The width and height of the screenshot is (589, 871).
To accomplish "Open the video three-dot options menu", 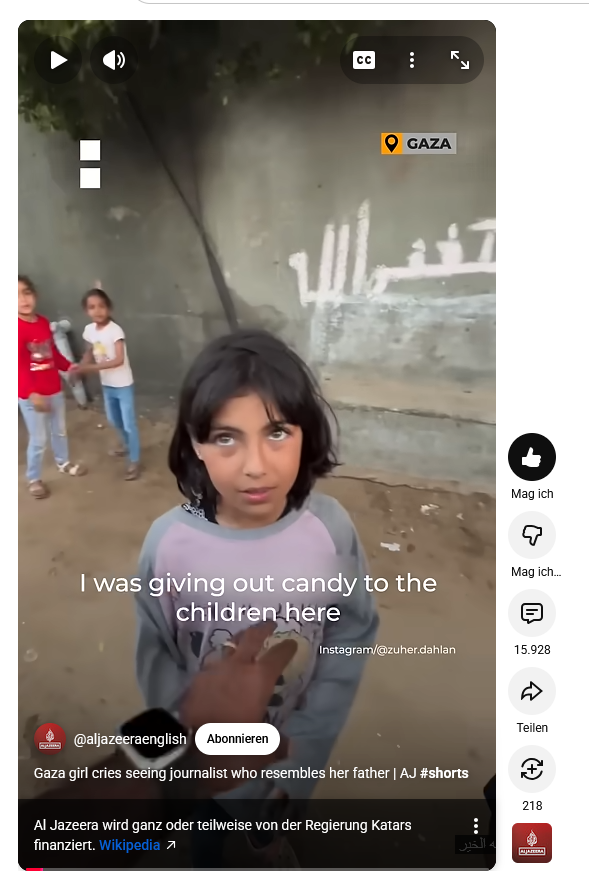I will coord(412,60).
